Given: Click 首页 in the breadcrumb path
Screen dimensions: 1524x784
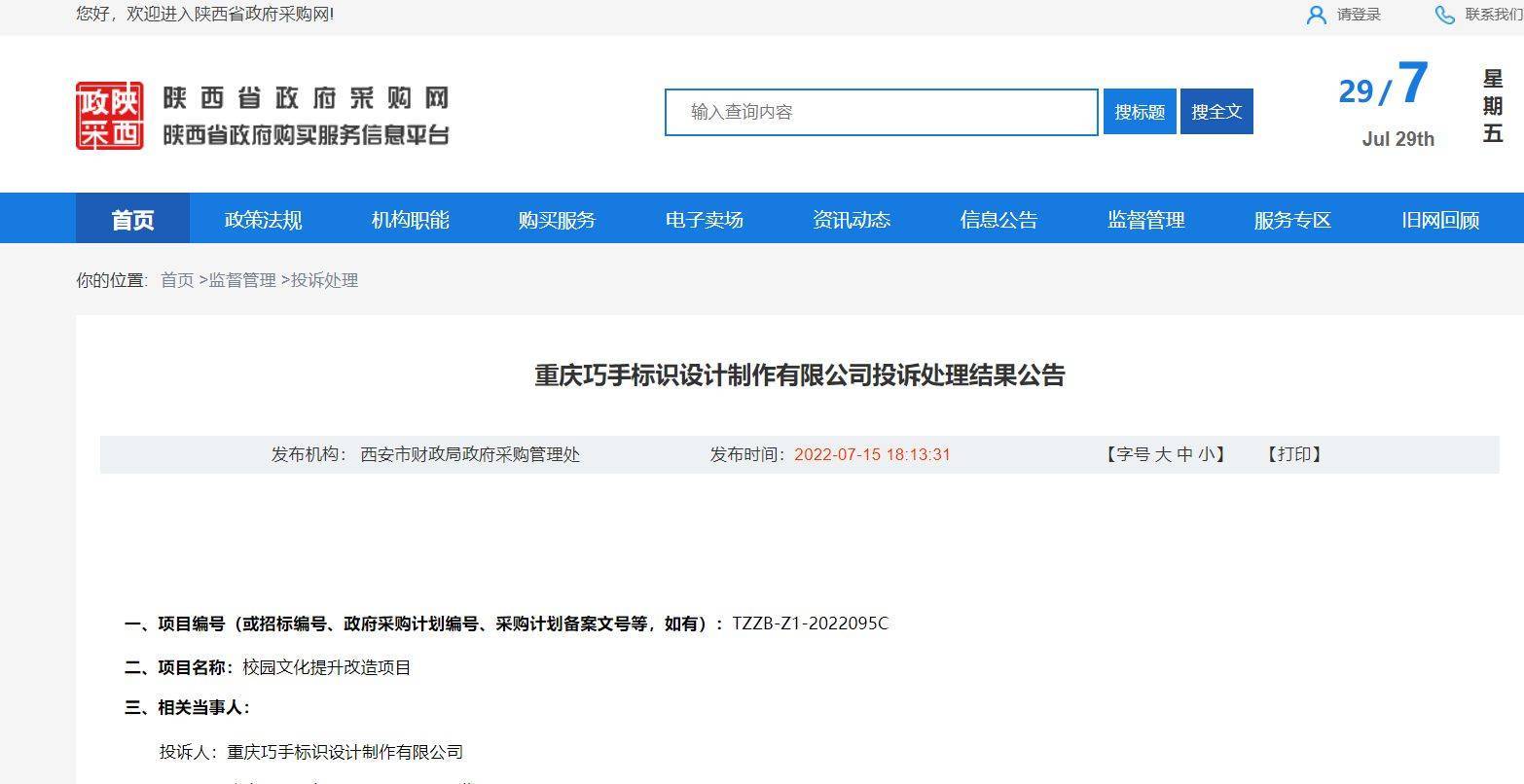Looking at the screenshot, I should pos(177,280).
